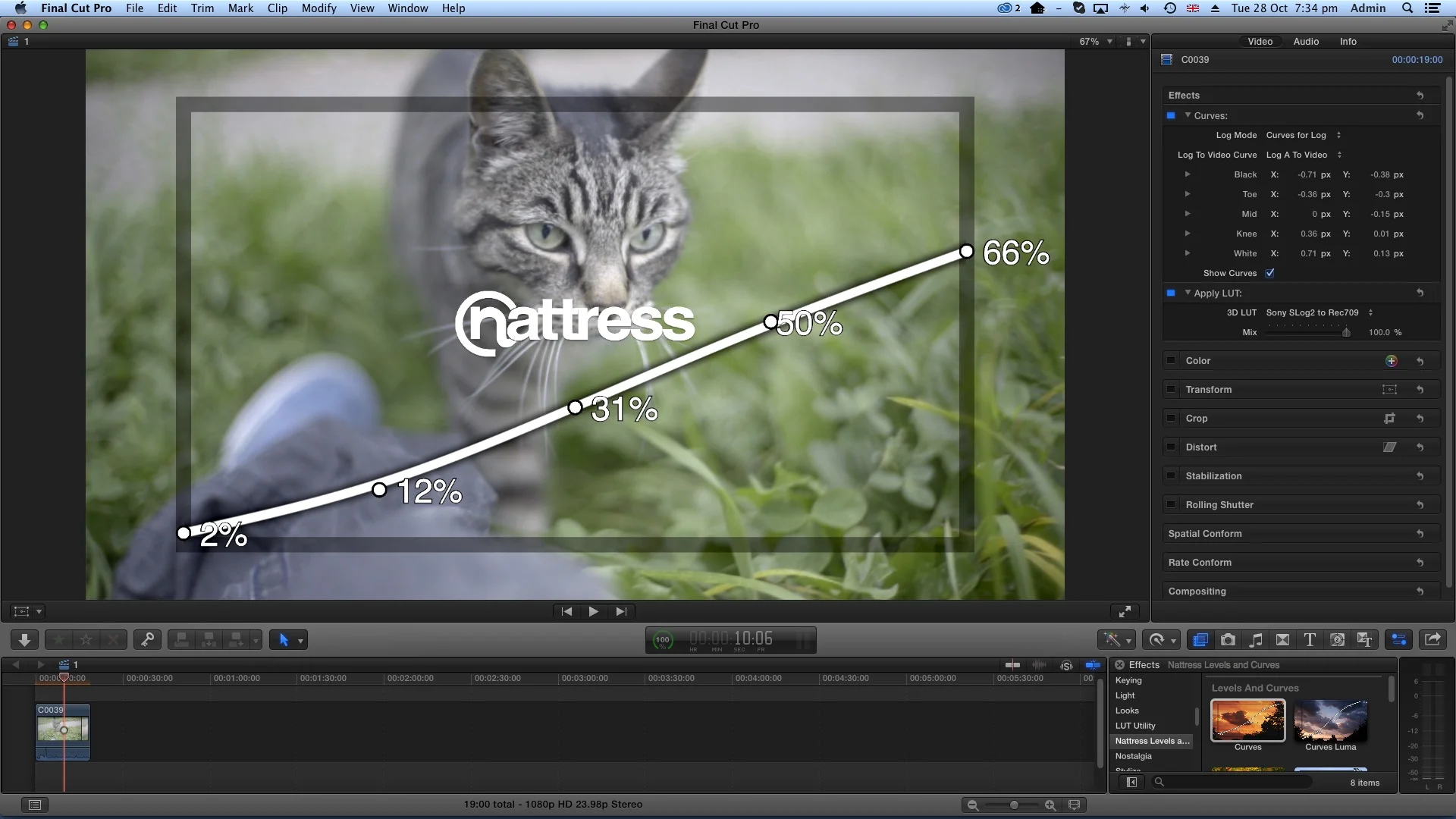
Task: Open clip appearance options in timeline footer
Action: point(1074,805)
